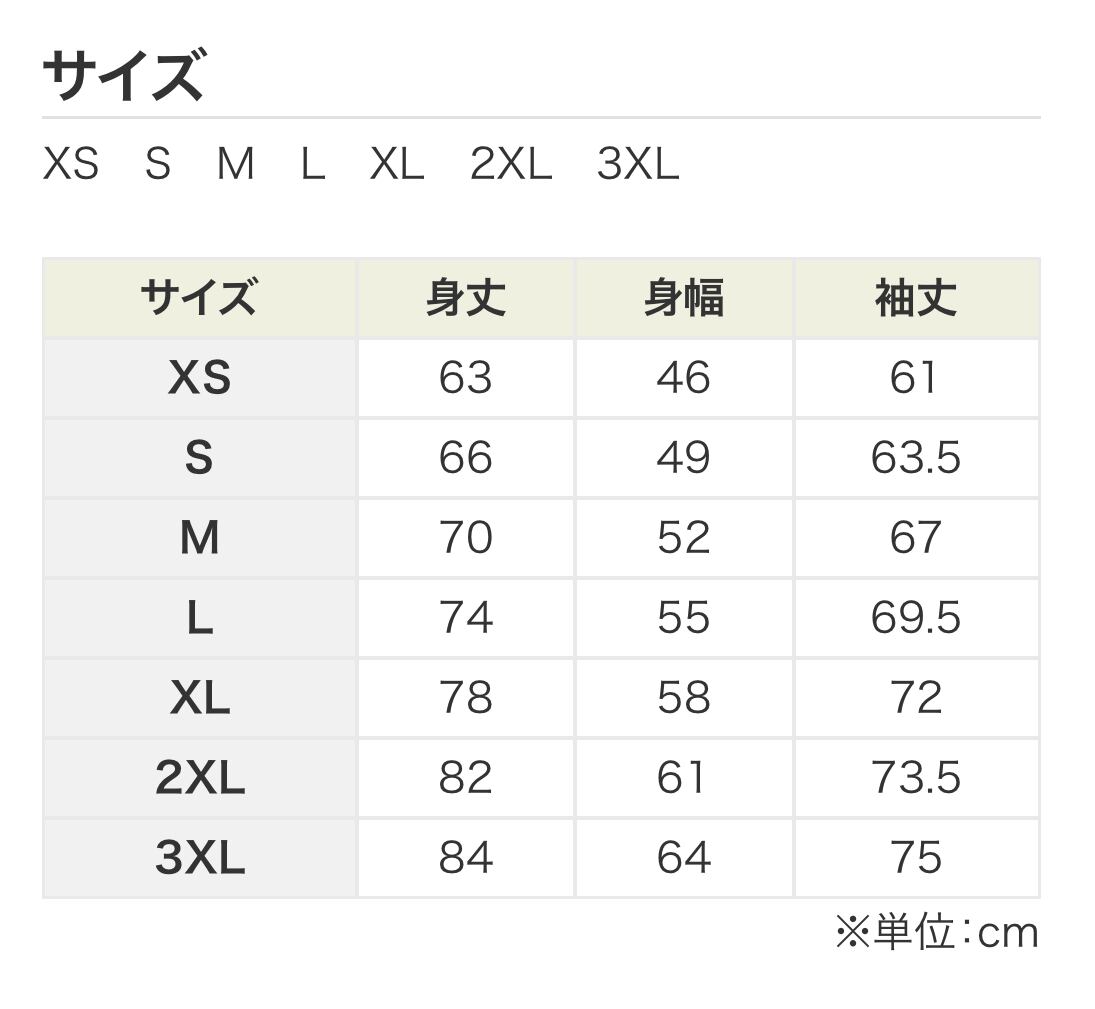Choose size L from the size list

312,164
